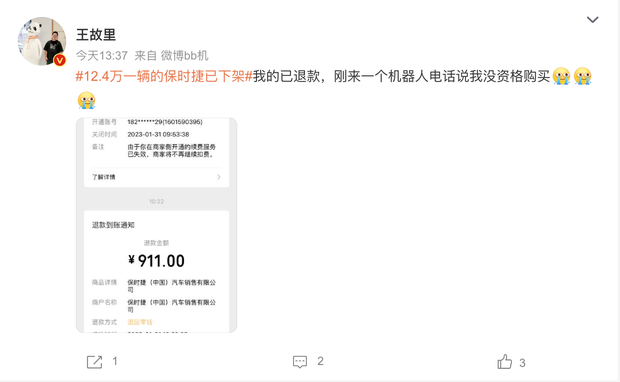Viewport: 620px width, 382px height.
Task: Click the 今天13:37 timestamp
Action: 102,56
